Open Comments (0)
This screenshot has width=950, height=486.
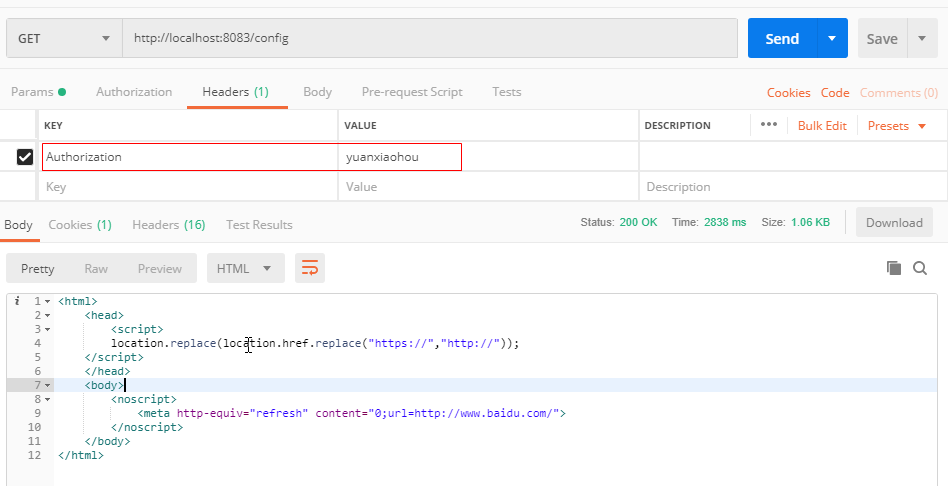pos(899,93)
